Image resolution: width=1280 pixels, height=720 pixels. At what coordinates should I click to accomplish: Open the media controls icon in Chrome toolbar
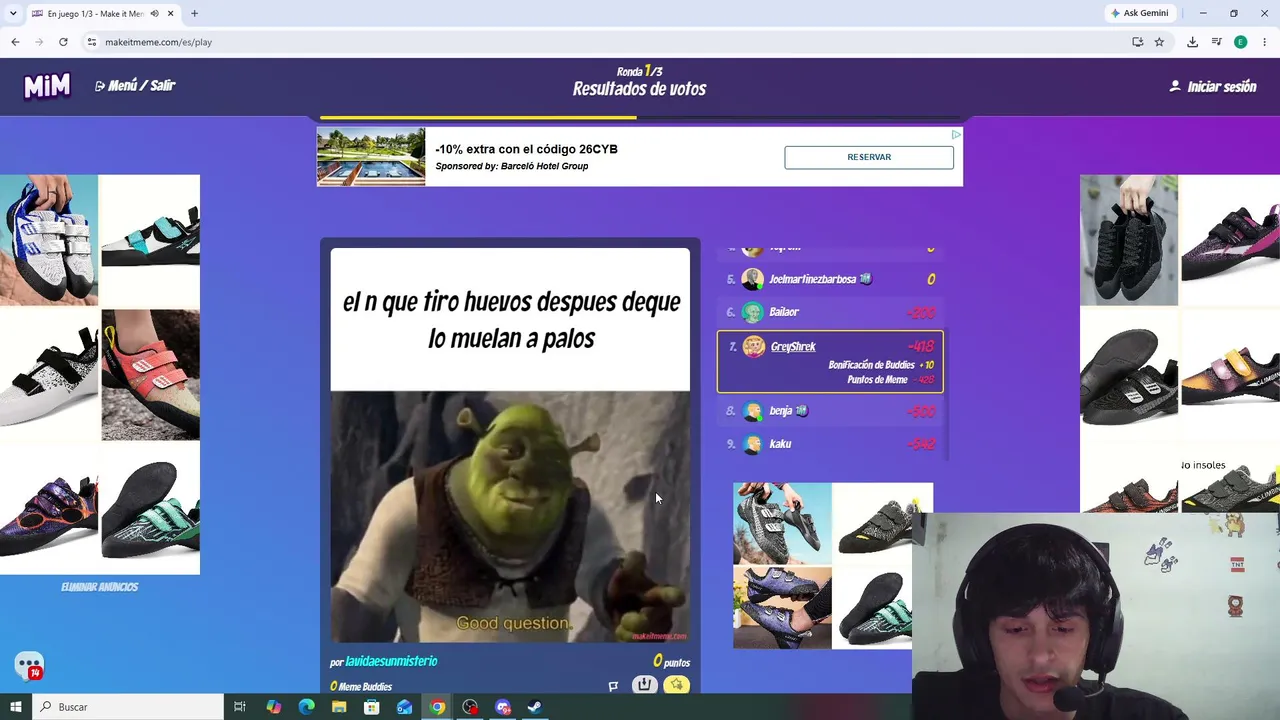point(1216,42)
